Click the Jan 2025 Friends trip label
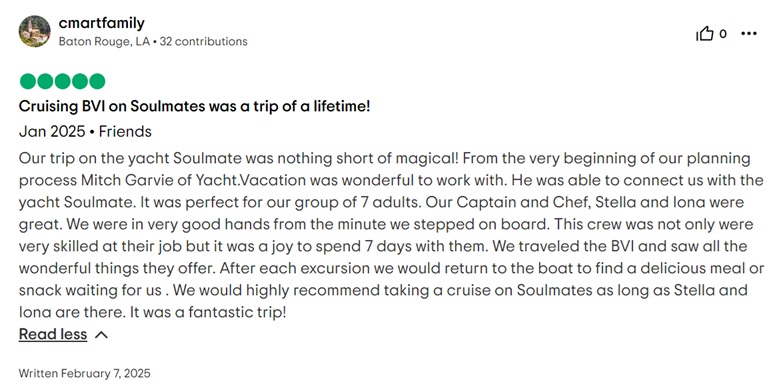 point(85,131)
